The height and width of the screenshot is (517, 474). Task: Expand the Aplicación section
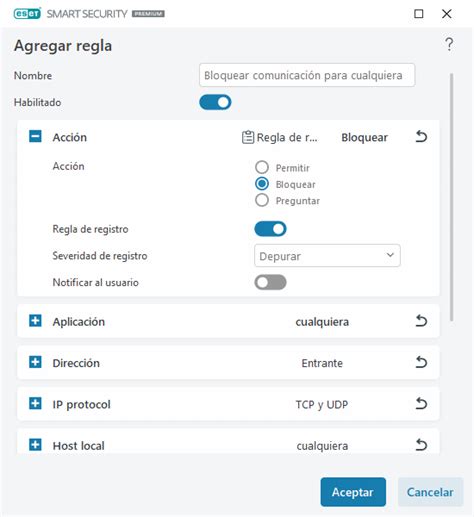pos(35,321)
